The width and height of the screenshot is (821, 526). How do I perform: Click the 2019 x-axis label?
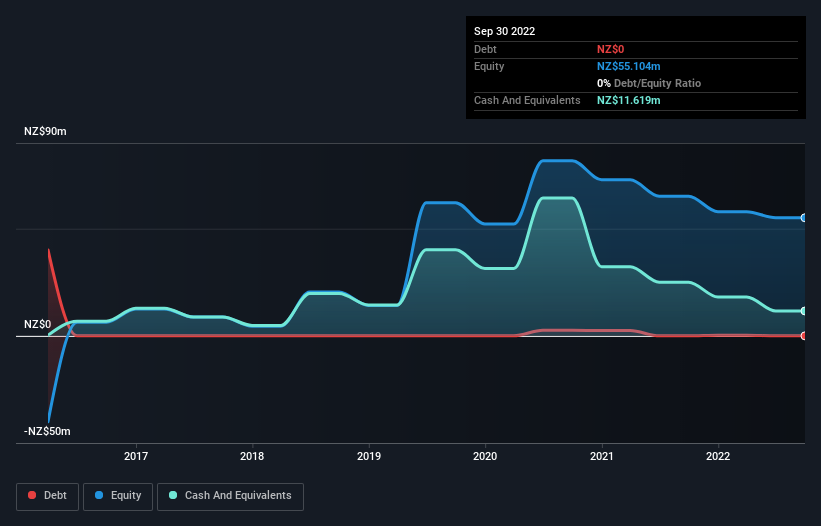point(369,456)
